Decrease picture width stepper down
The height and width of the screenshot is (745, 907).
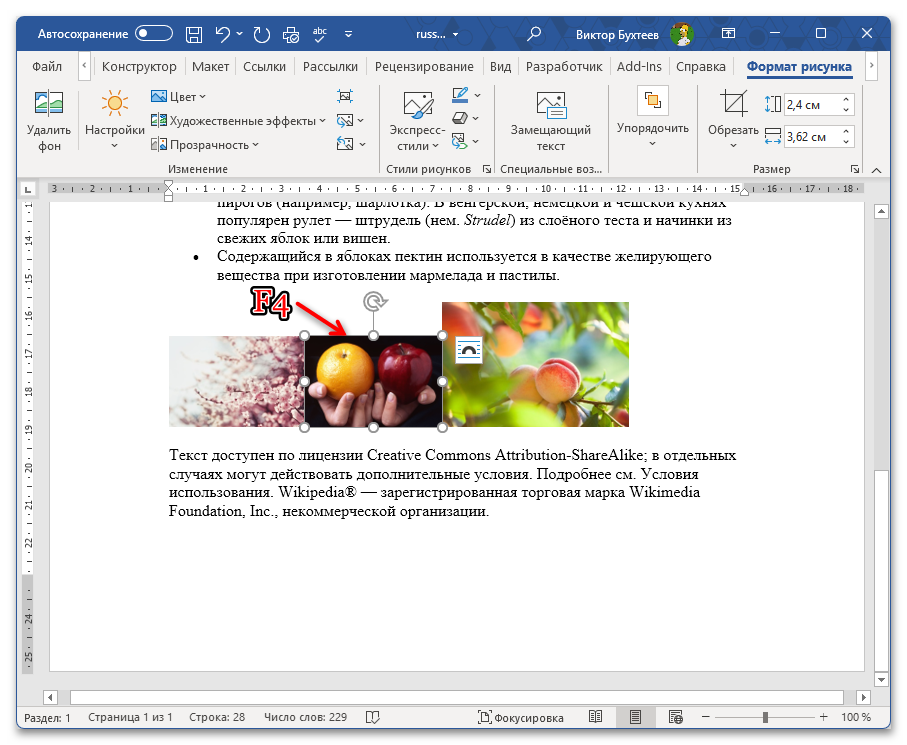point(846,142)
